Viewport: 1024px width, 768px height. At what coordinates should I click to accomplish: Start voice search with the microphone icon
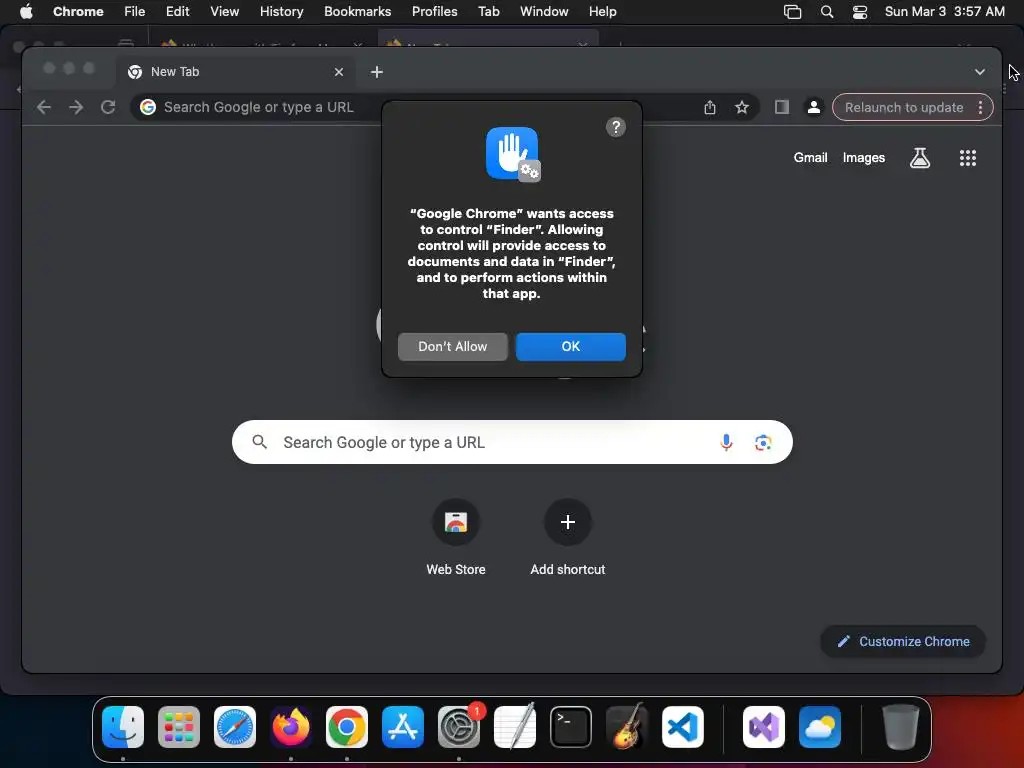click(726, 442)
